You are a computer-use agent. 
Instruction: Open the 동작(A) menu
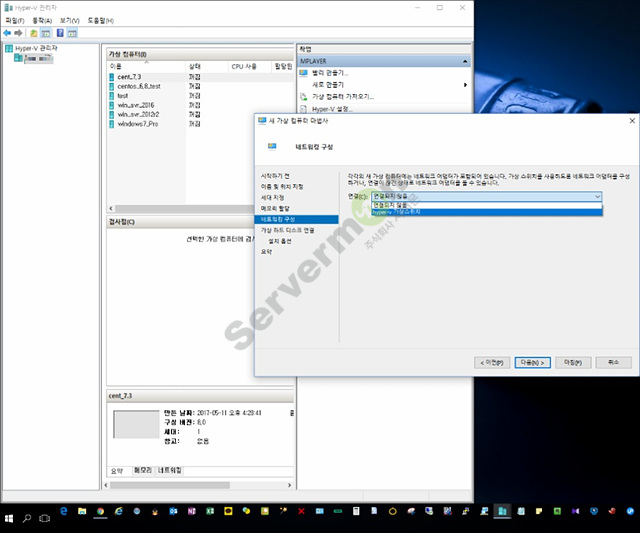(42, 20)
